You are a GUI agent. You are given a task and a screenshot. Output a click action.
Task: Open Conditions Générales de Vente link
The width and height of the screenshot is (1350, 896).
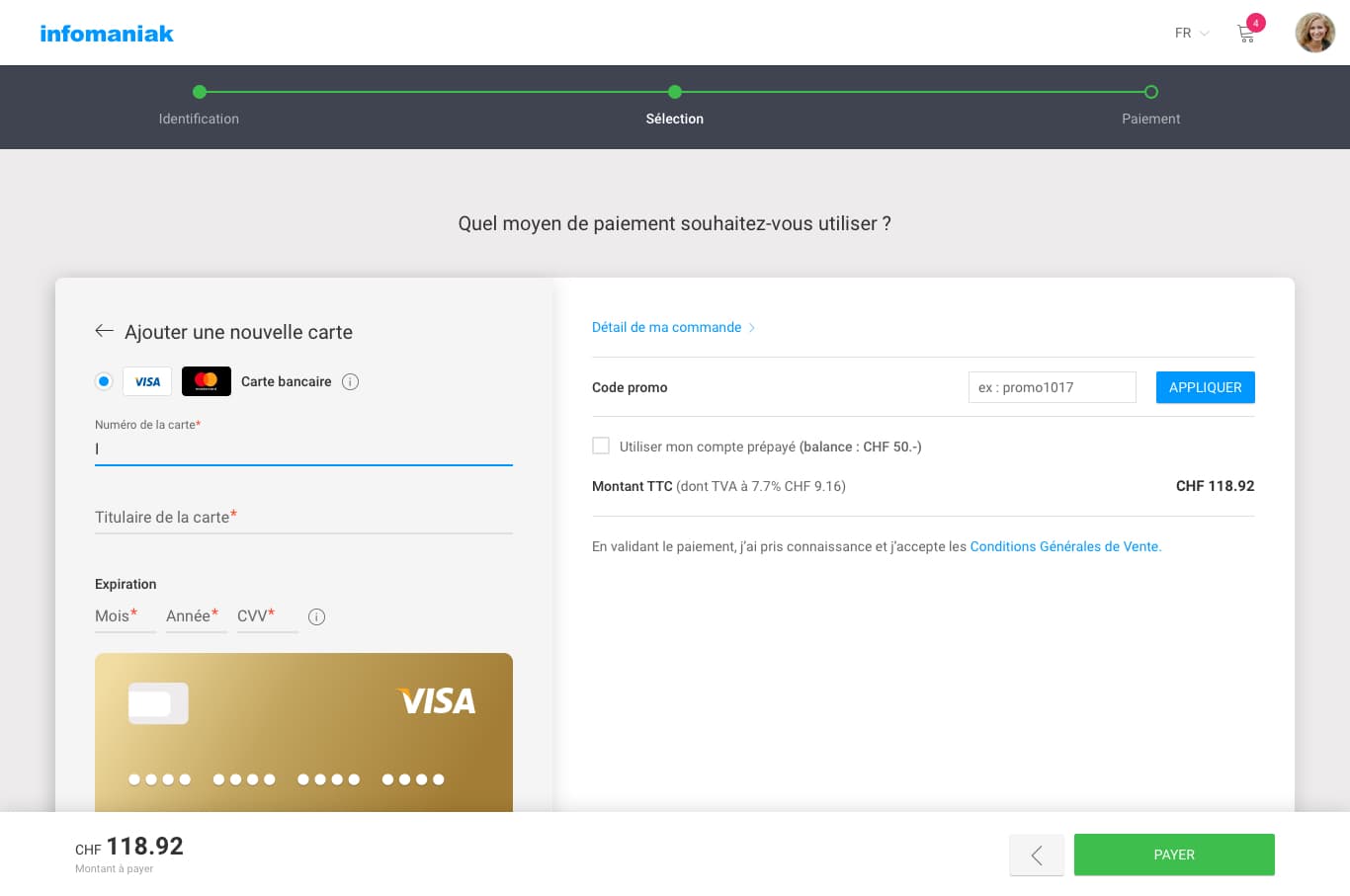pyautogui.click(x=1065, y=546)
